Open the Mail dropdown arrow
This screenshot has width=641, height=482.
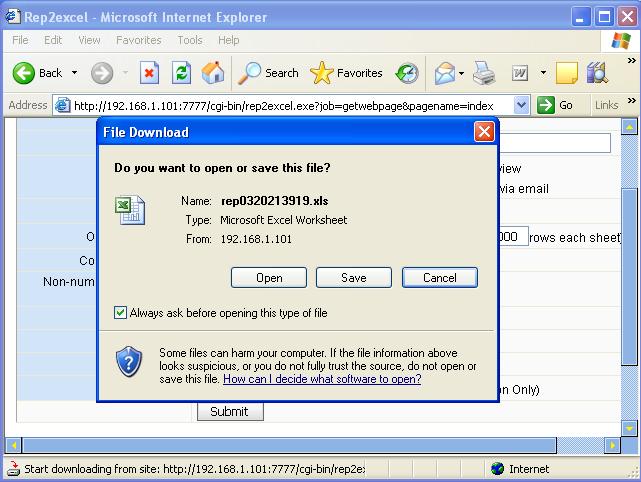462,73
